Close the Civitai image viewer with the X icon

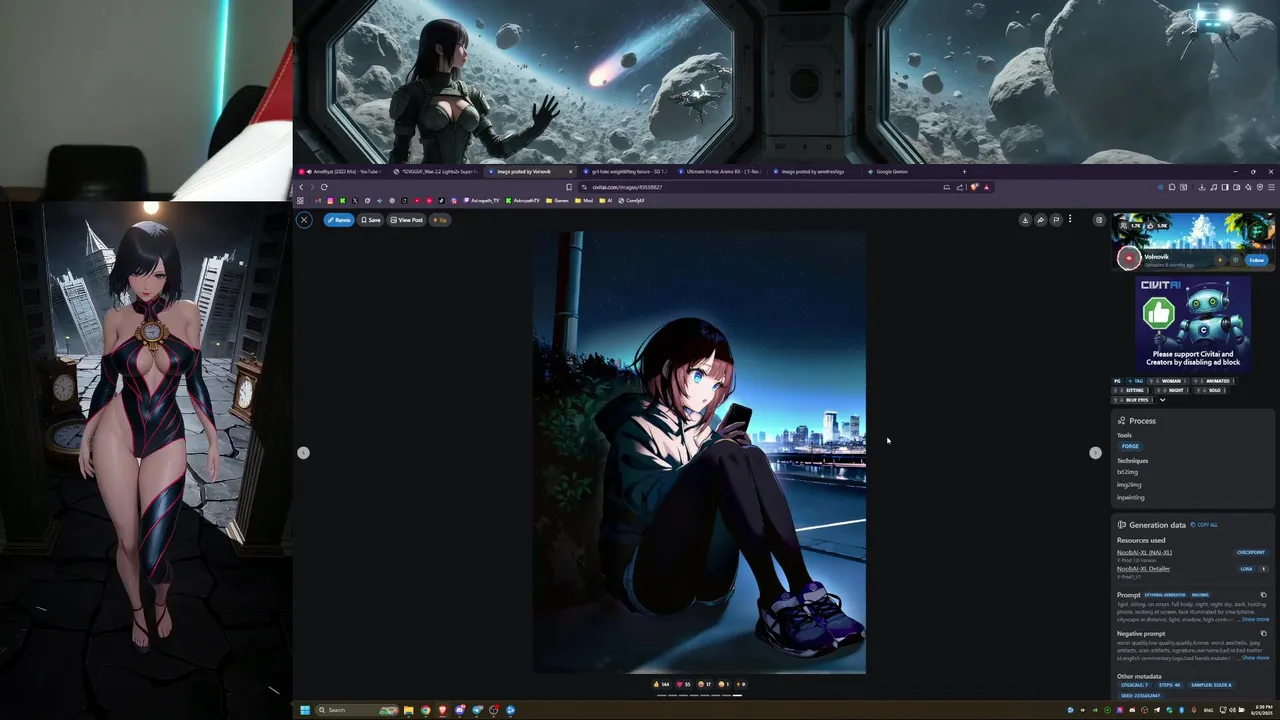click(304, 220)
